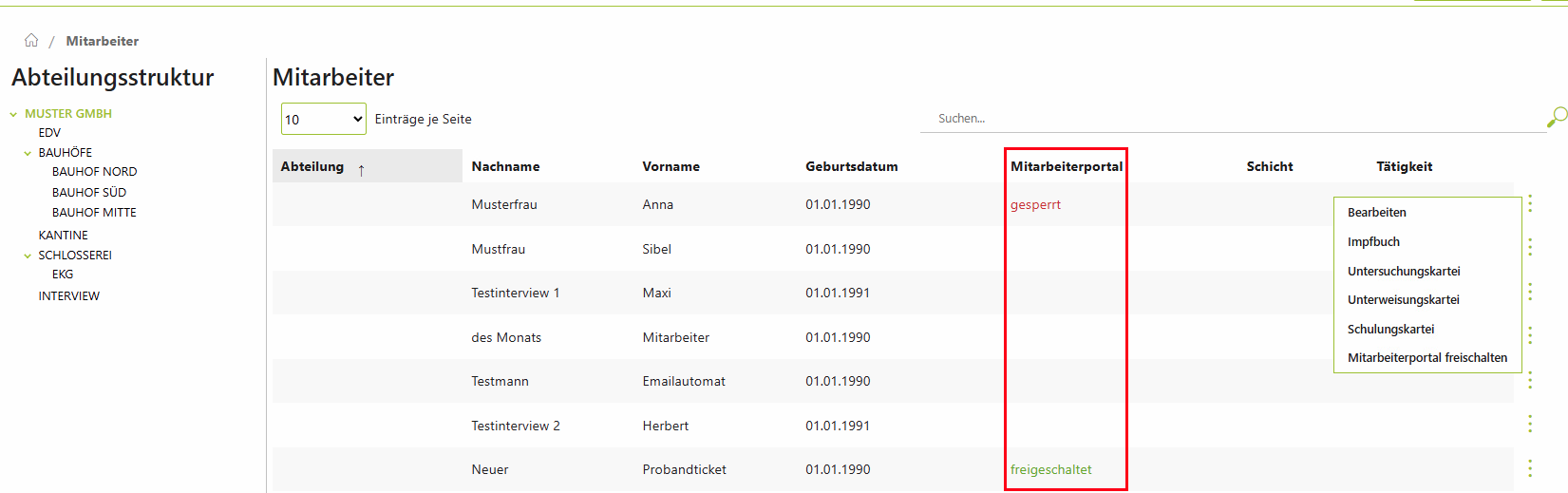Open Schulungskartei from context menu
The height and width of the screenshot is (493, 1568).
click(x=1391, y=329)
